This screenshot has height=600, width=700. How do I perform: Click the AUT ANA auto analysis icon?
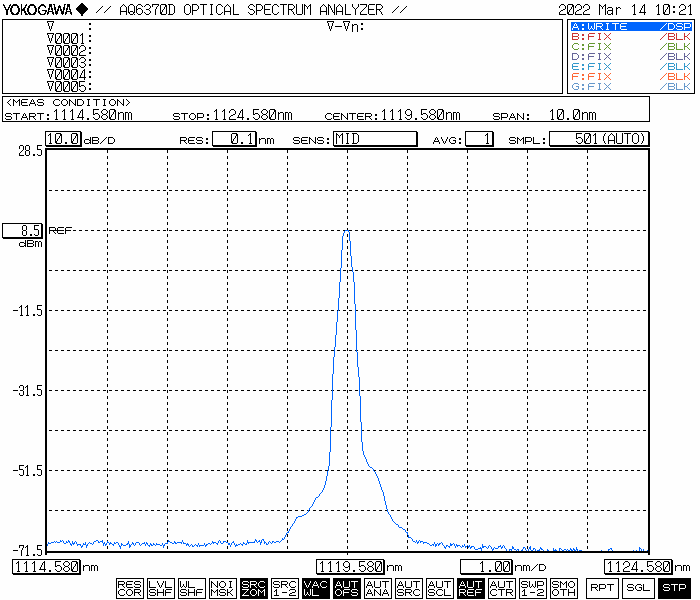(x=378, y=588)
